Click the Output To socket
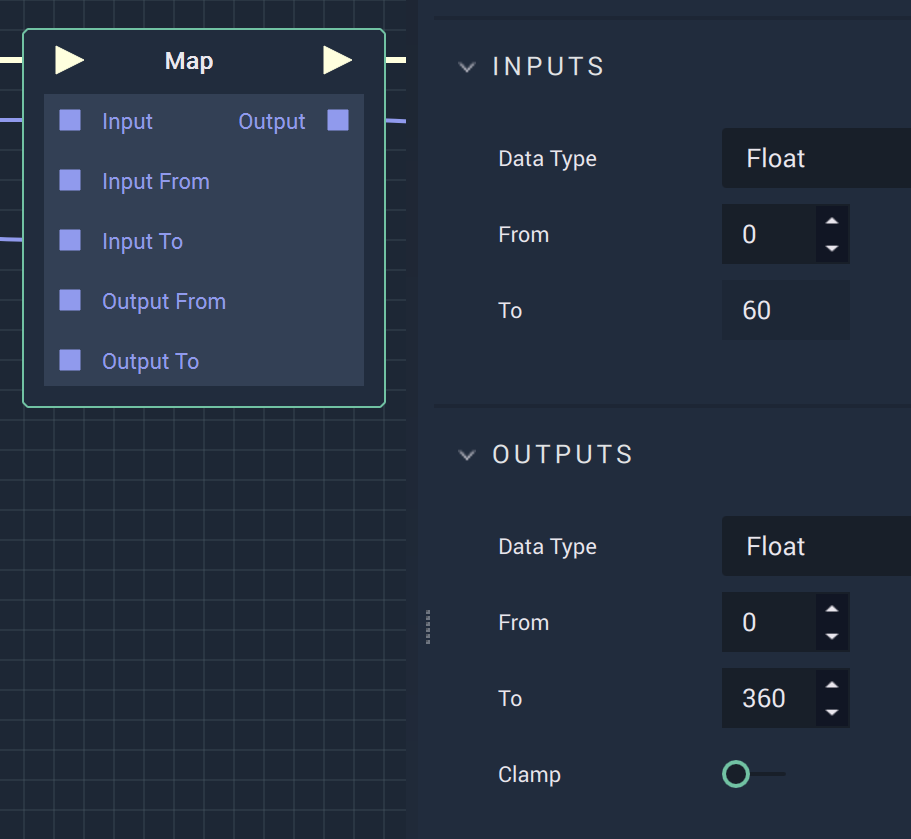Viewport: 911px width, 839px height. [70, 360]
